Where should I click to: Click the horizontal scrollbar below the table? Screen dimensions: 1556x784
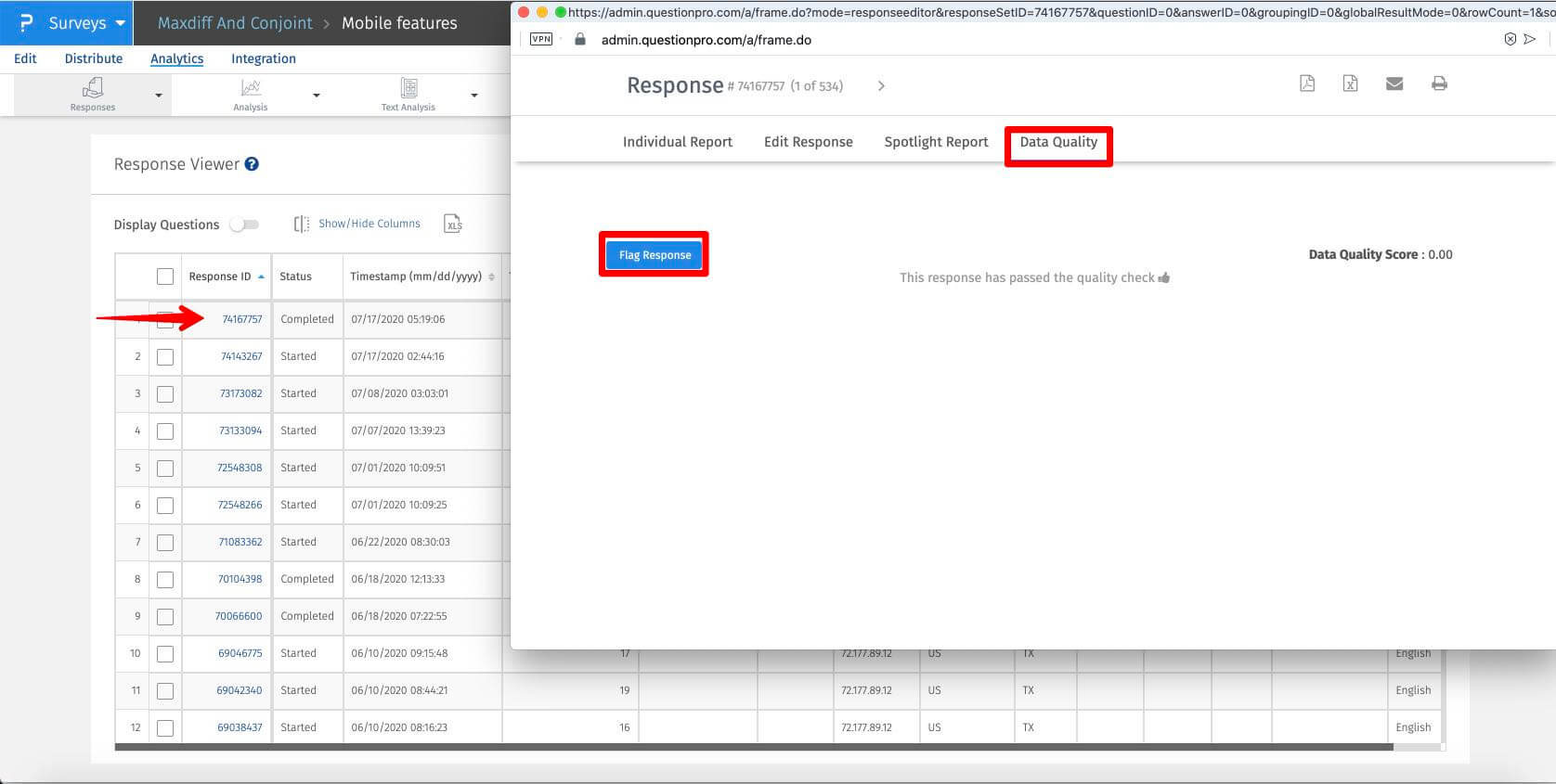click(754, 747)
